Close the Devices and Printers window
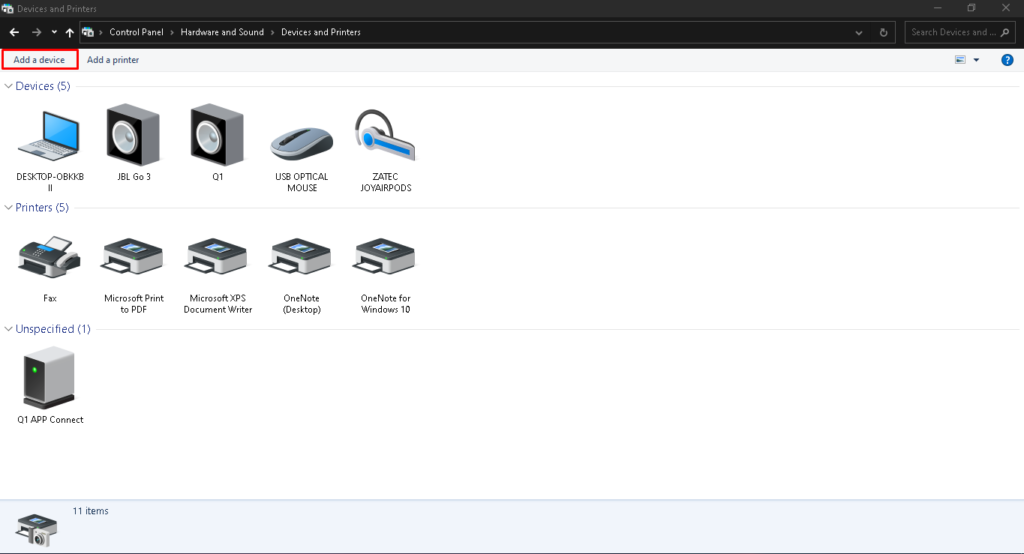Screen dimensions: 1024x554 1006,8
